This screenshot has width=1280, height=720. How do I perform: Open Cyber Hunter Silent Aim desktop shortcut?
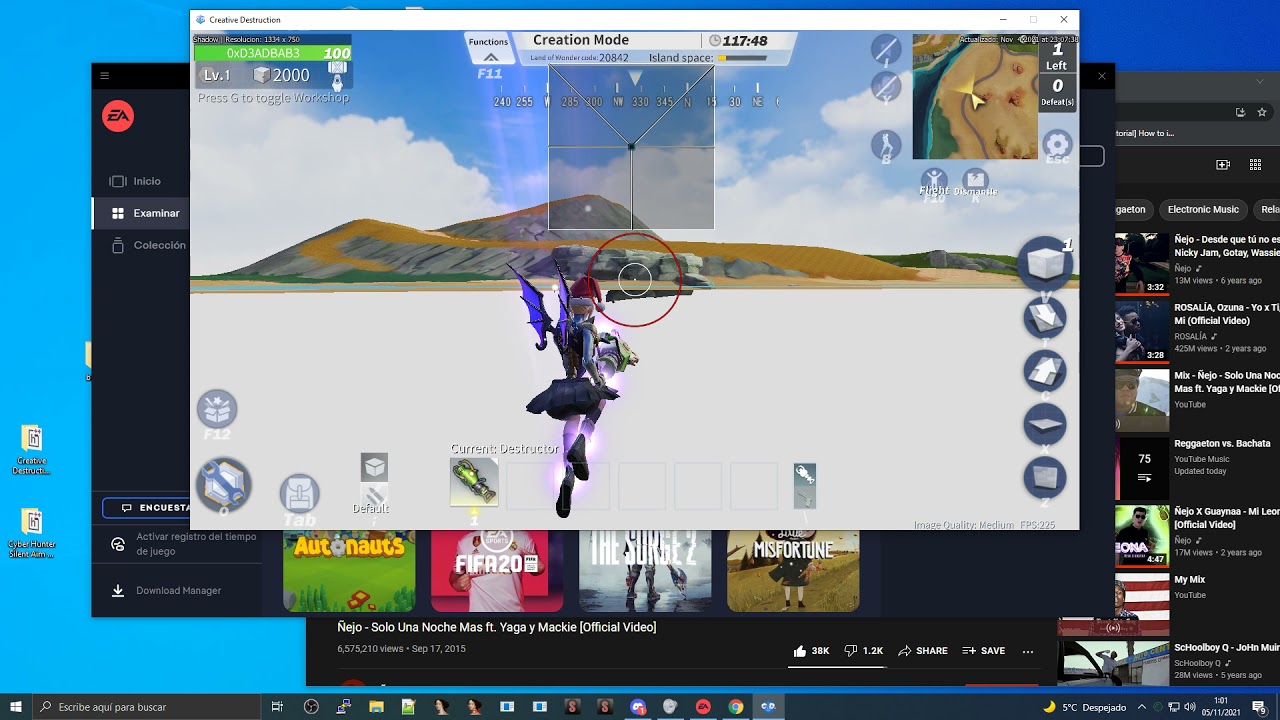click(x=32, y=533)
